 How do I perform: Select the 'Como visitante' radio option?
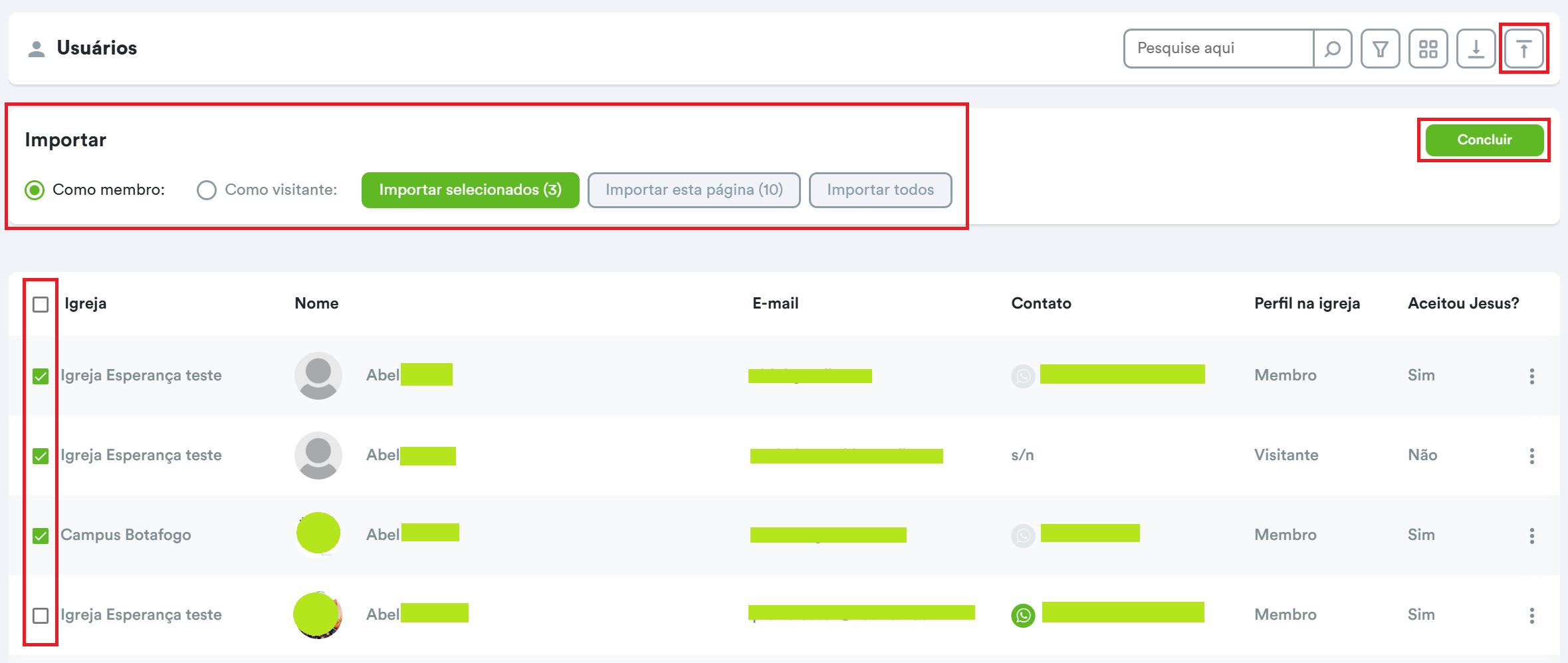(207, 190)
